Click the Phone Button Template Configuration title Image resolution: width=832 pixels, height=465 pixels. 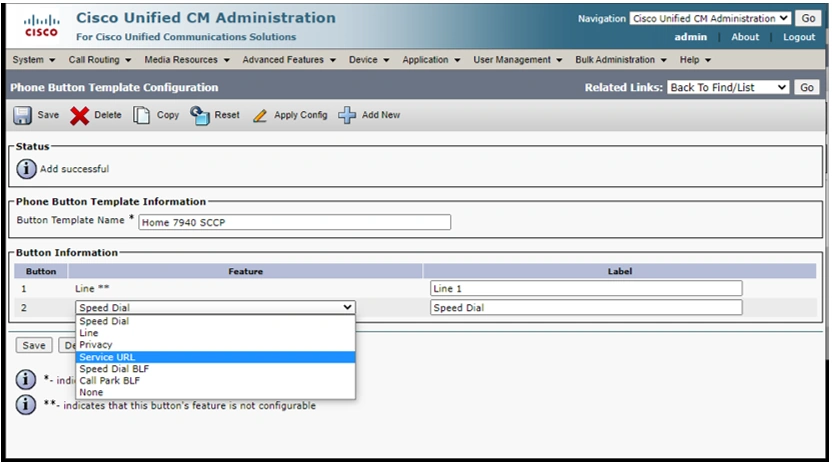(x=114, y=88)
